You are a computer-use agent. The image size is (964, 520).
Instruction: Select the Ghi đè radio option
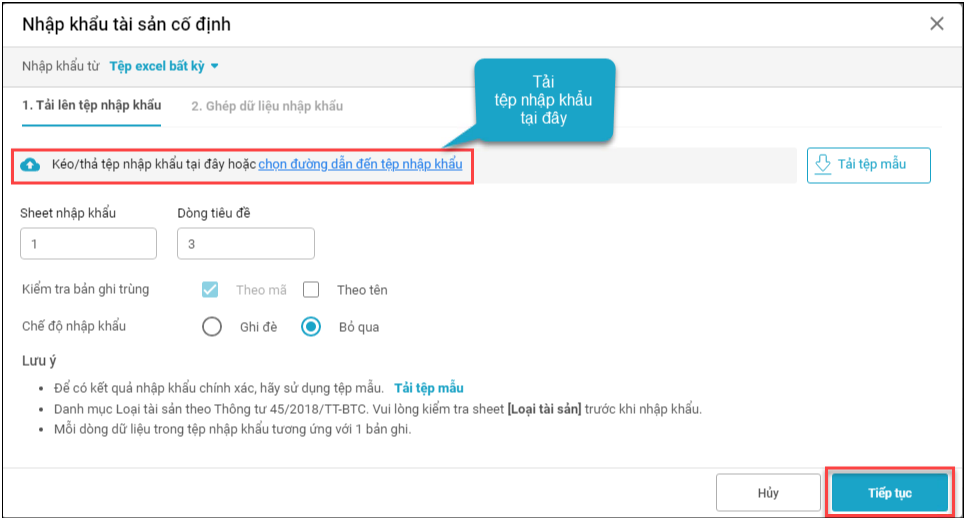pos(212,327)
